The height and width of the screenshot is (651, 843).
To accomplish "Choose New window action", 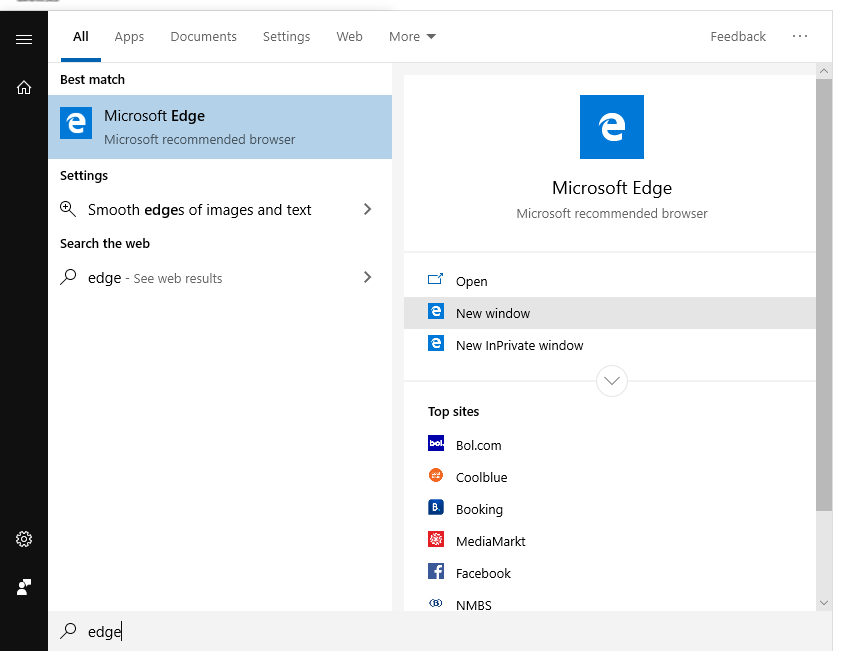I will (x=610, y=313).
